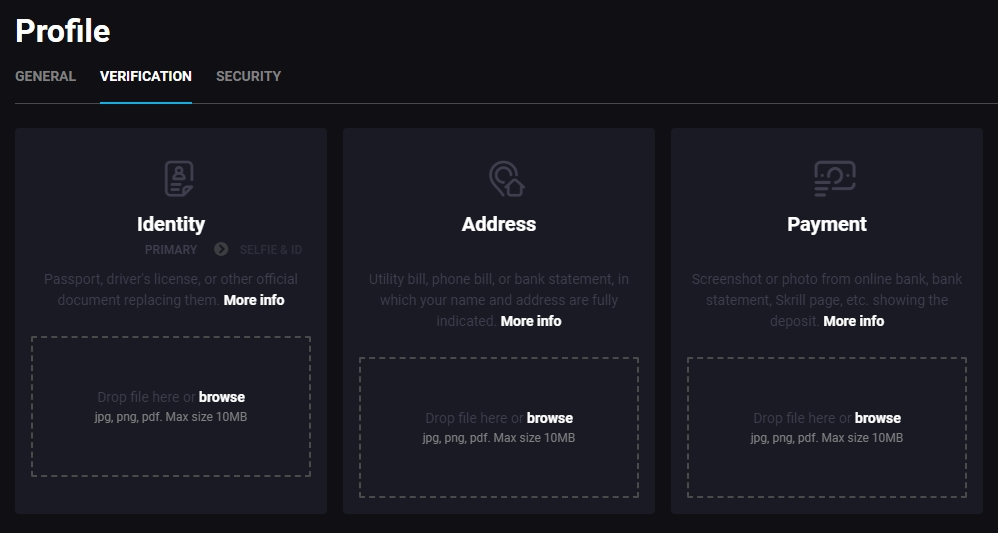The image size is (998, 533).
Task: Open the General profile tab
Action: click(45, 76)
